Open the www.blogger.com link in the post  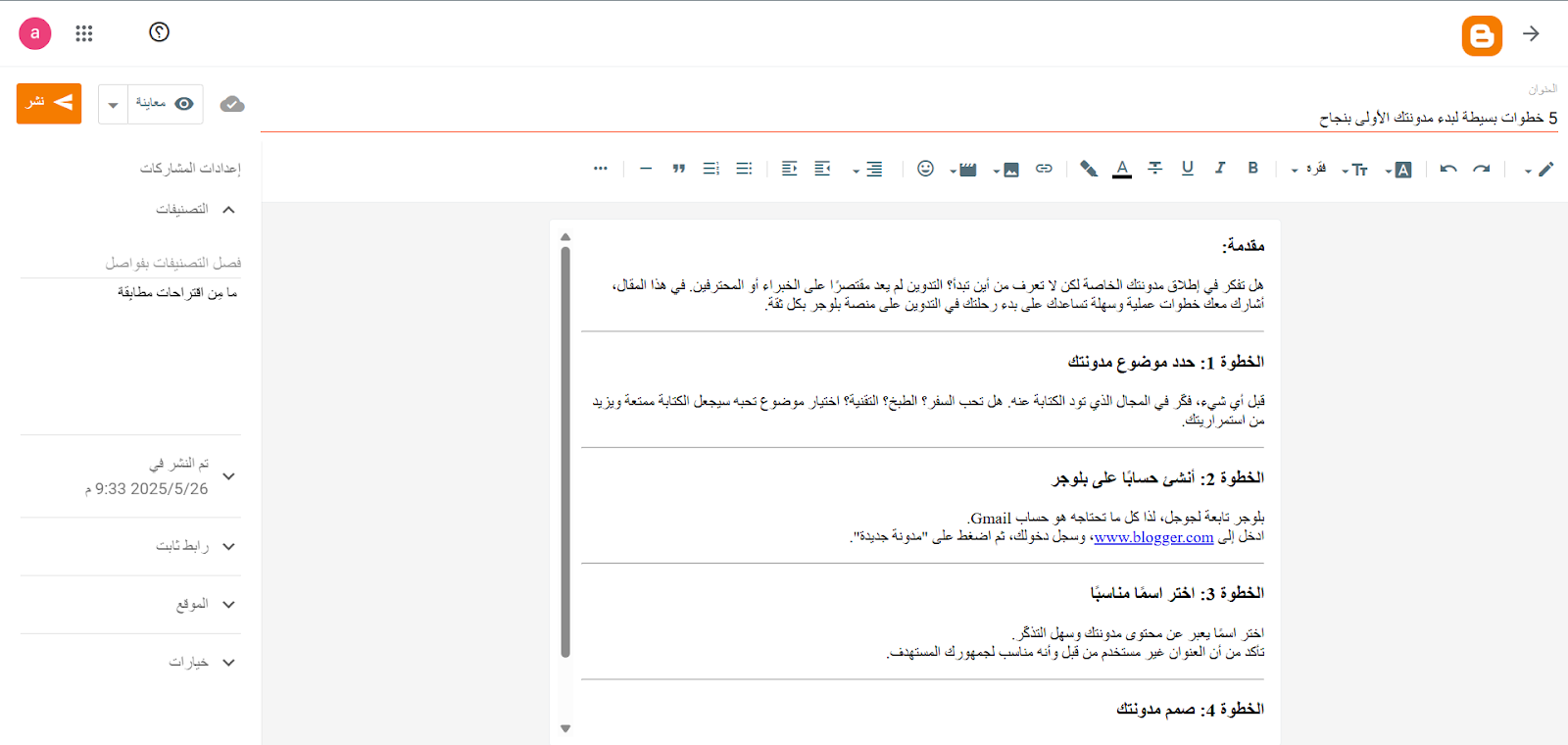tap(1153, 537)
